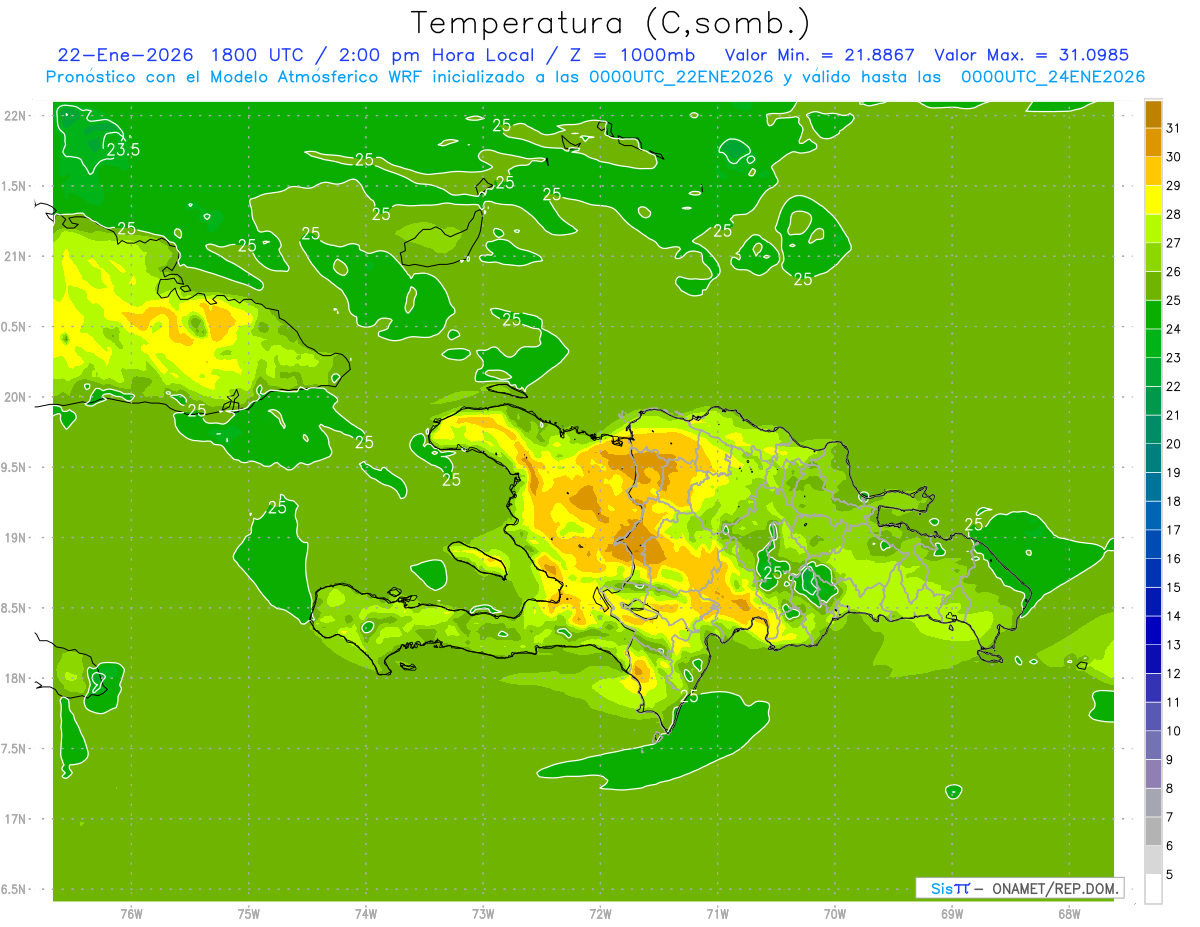Click the legend value '31'
This screenshot has width=1200, height=927.
point(1174,128)
